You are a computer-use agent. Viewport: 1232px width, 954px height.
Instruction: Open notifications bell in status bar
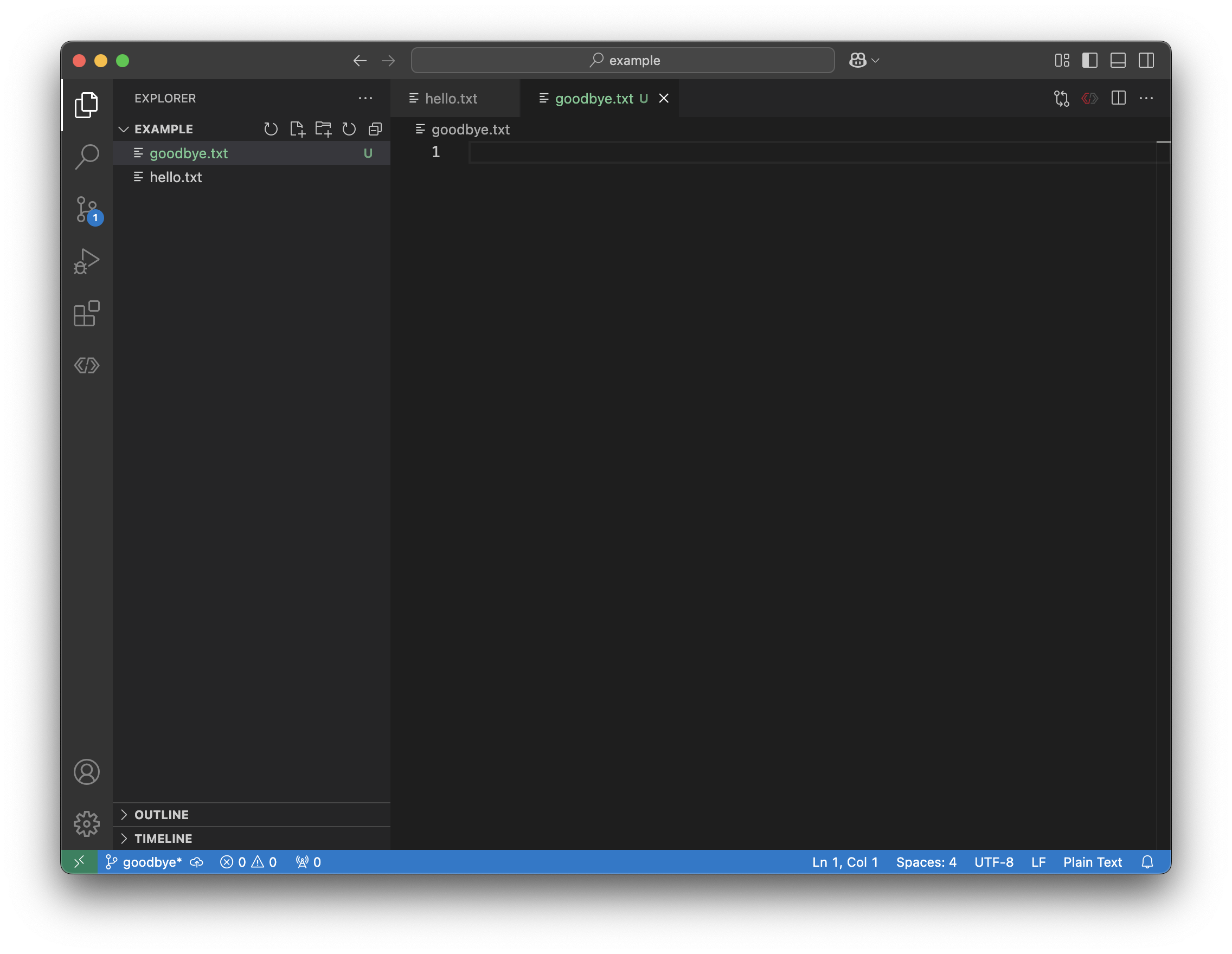click(x=1147, y=862)
